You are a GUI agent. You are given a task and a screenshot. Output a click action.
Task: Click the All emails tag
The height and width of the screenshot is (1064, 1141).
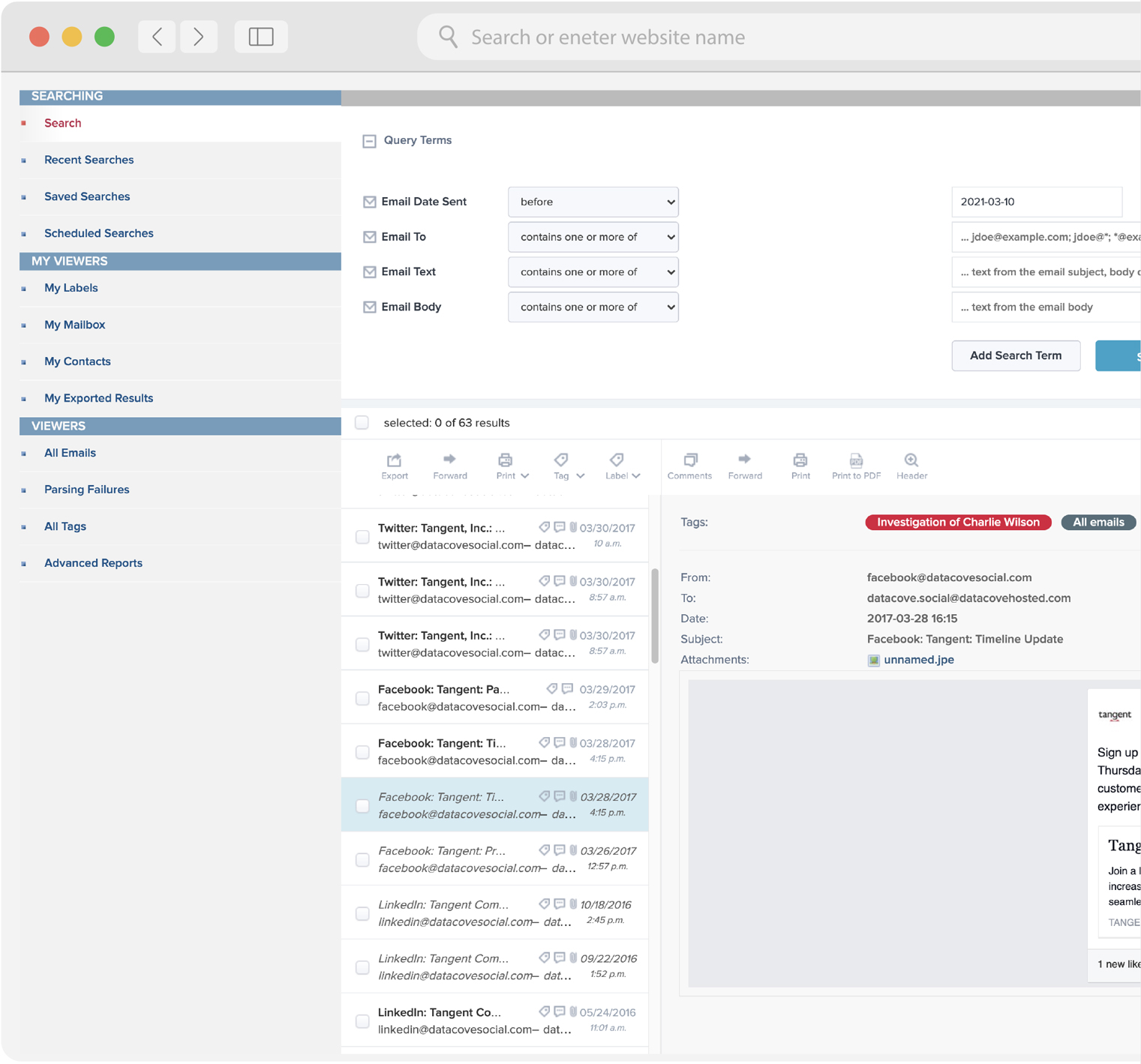click(x=1098, y=523)
